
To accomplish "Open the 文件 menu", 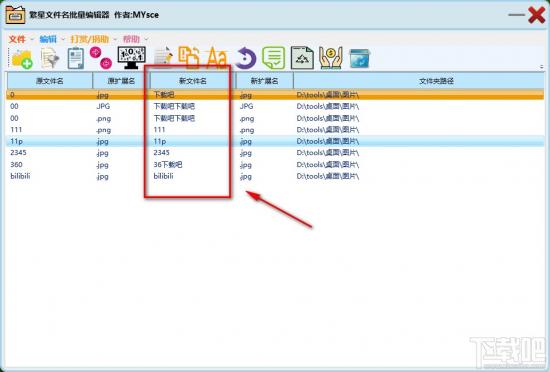I will coord(17,39).
